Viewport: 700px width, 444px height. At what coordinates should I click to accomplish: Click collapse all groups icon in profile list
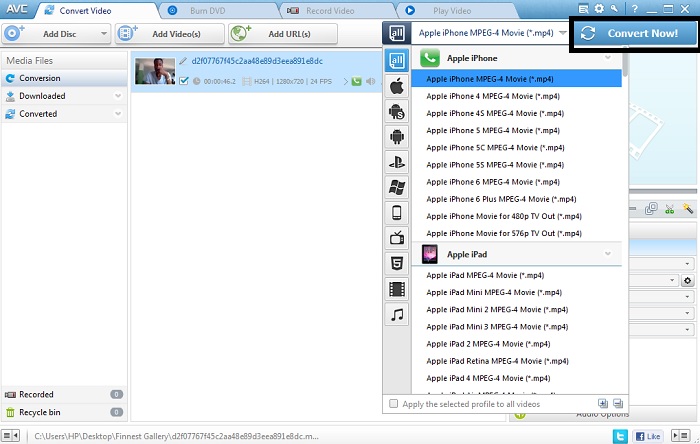click(x=618, y=403)
